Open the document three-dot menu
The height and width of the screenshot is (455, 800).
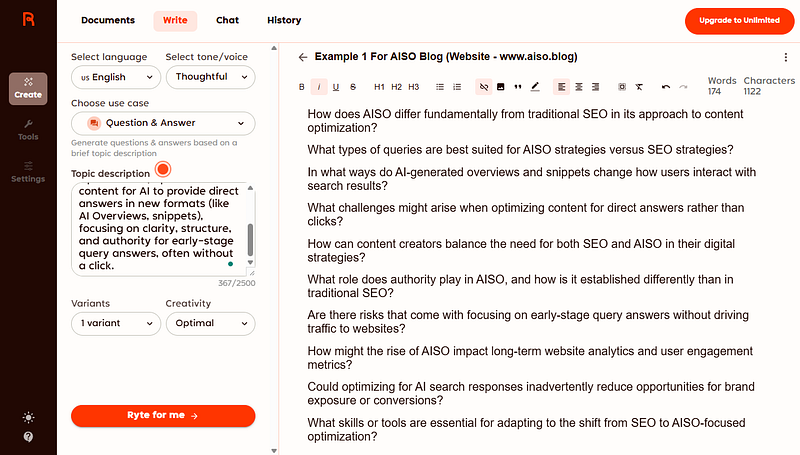(786, 58)
